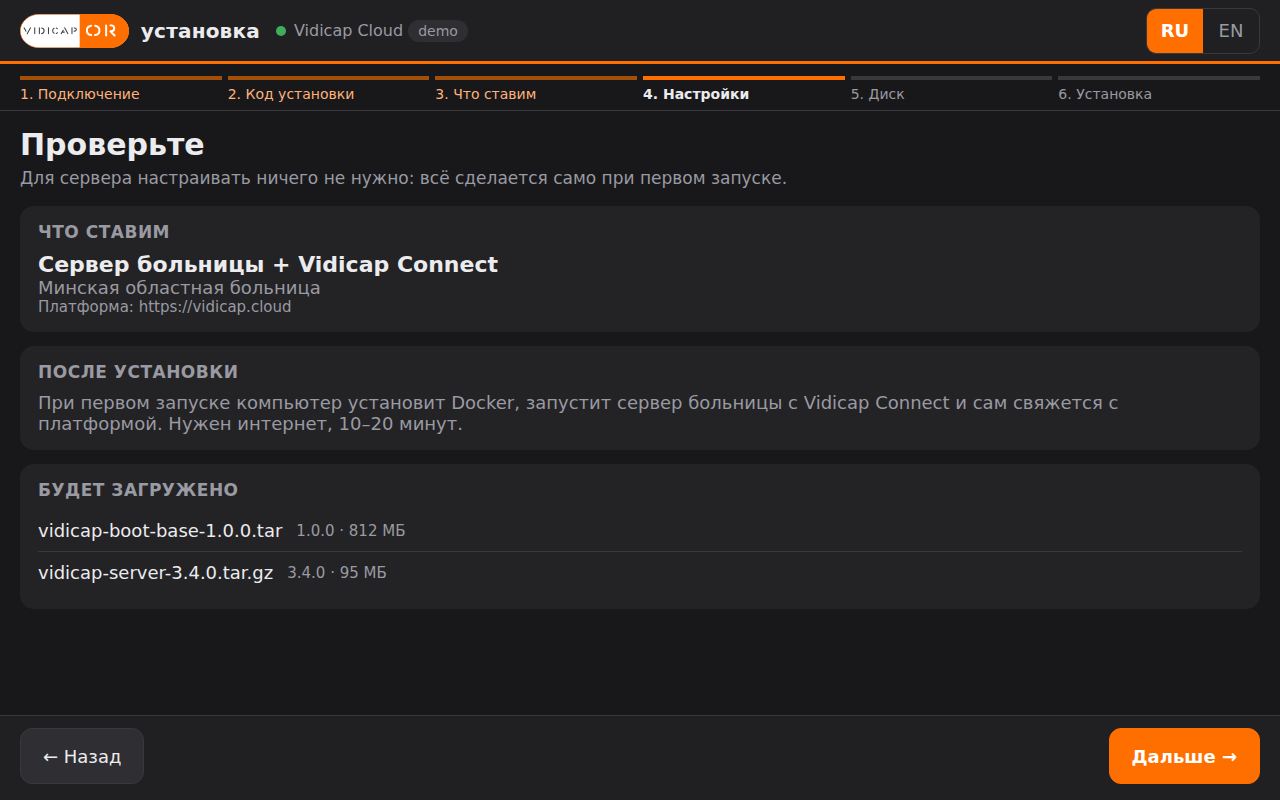
Task: Click the Vidicap Cloud label
Action: [348, 31]
